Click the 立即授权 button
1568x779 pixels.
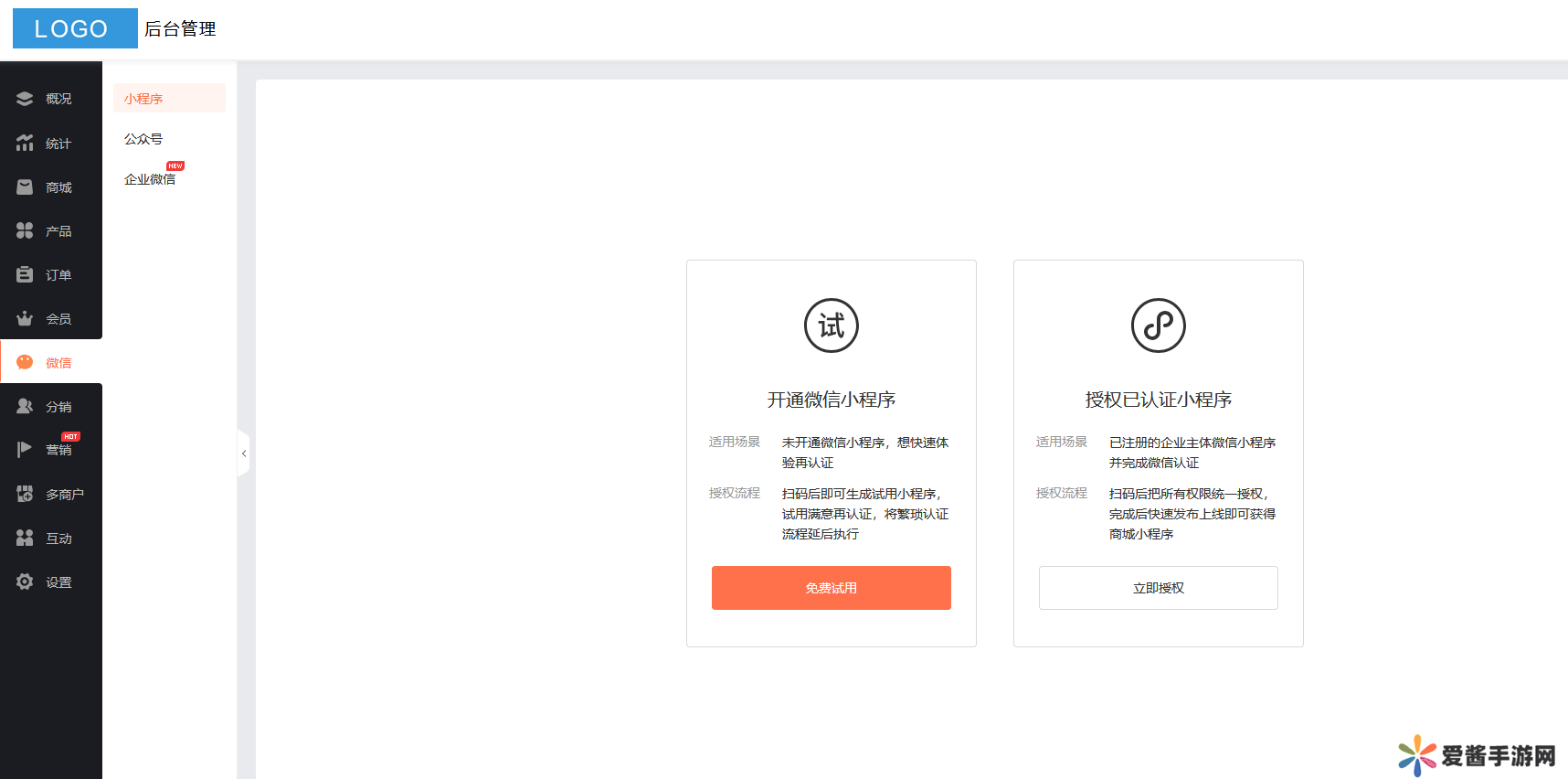[1158, 588]
